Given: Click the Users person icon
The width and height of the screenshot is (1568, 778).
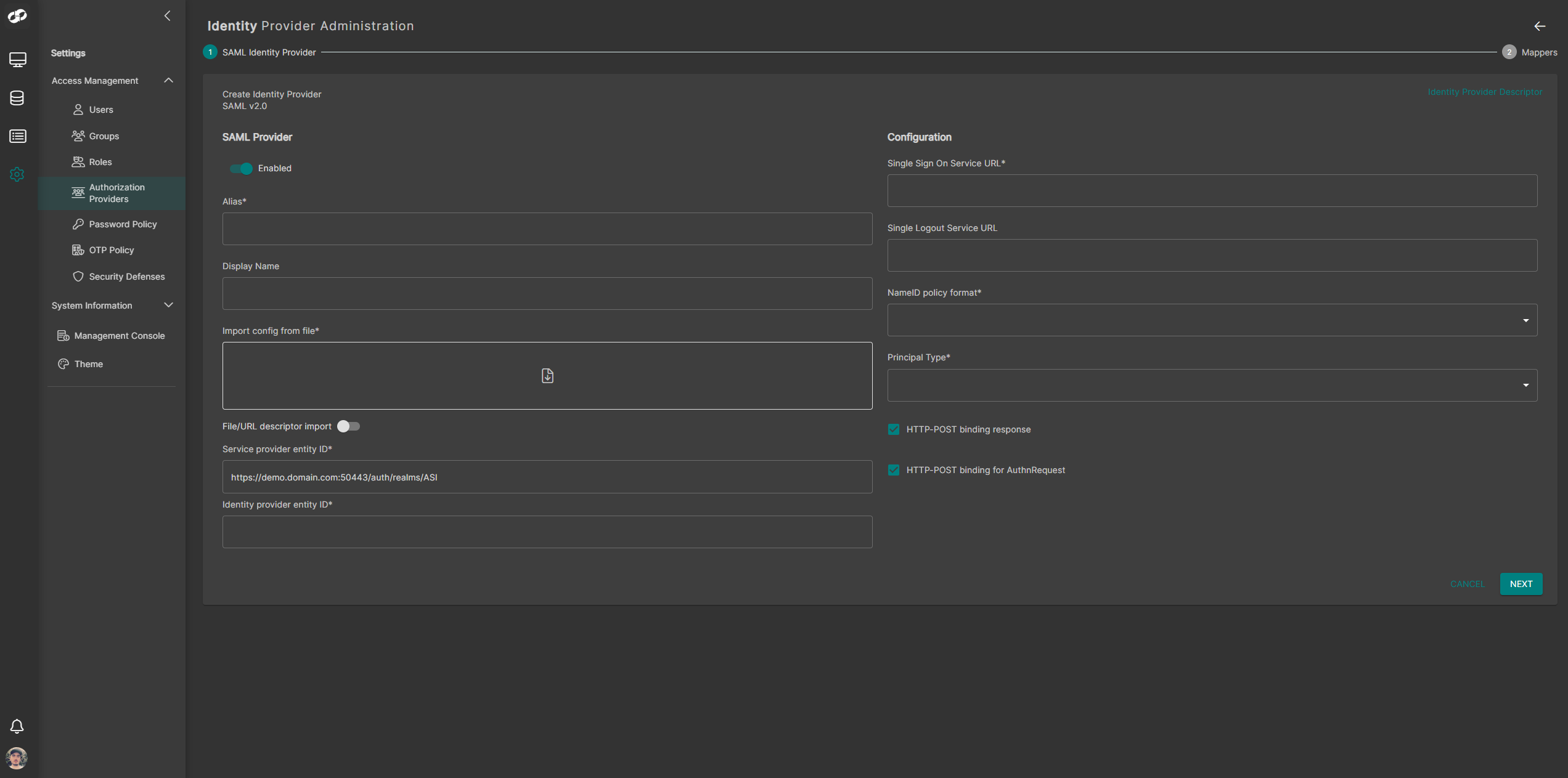Looking at the screenshot, I should (x=78, y=110).
